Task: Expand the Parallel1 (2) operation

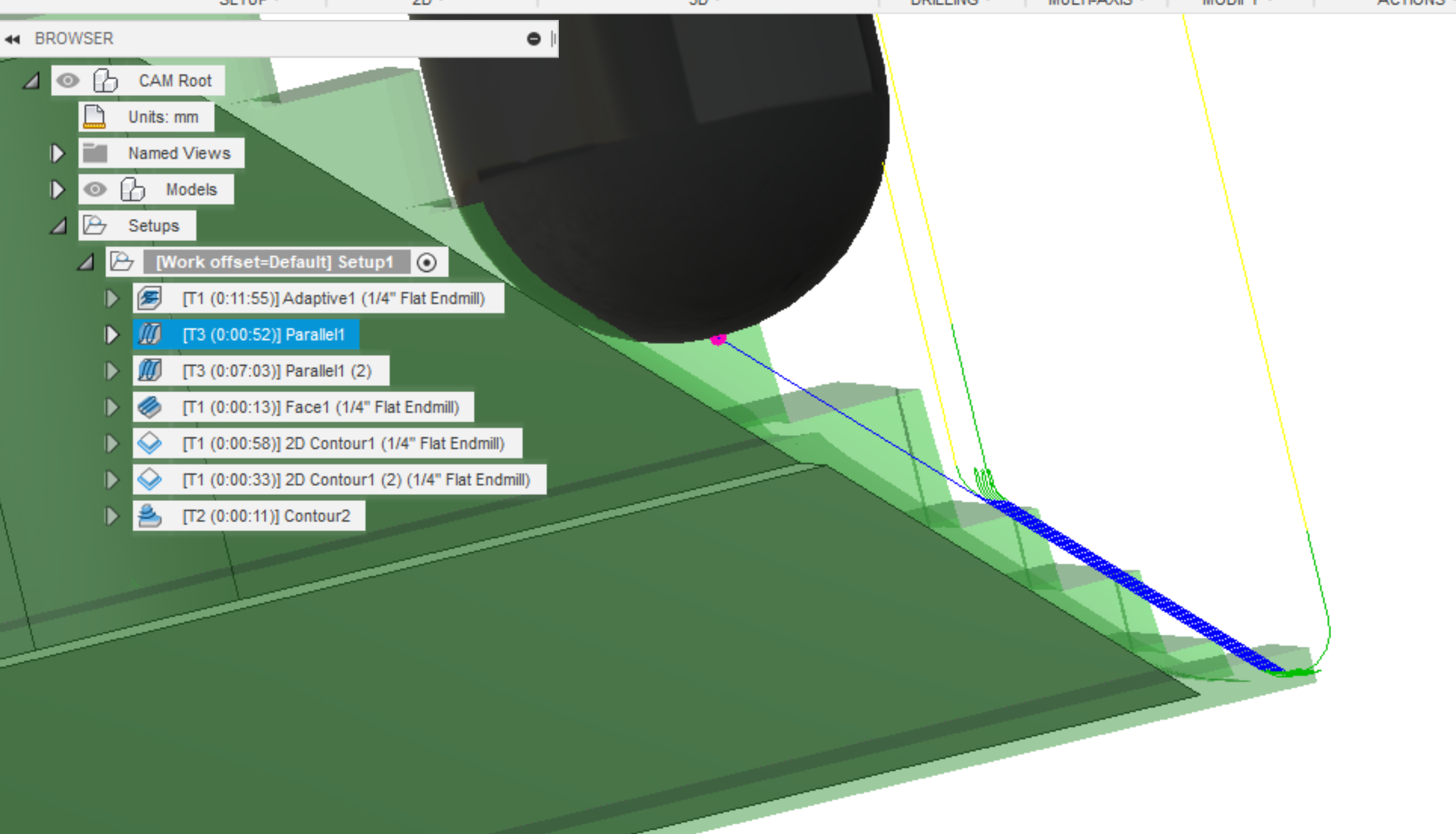Action: 112,370
